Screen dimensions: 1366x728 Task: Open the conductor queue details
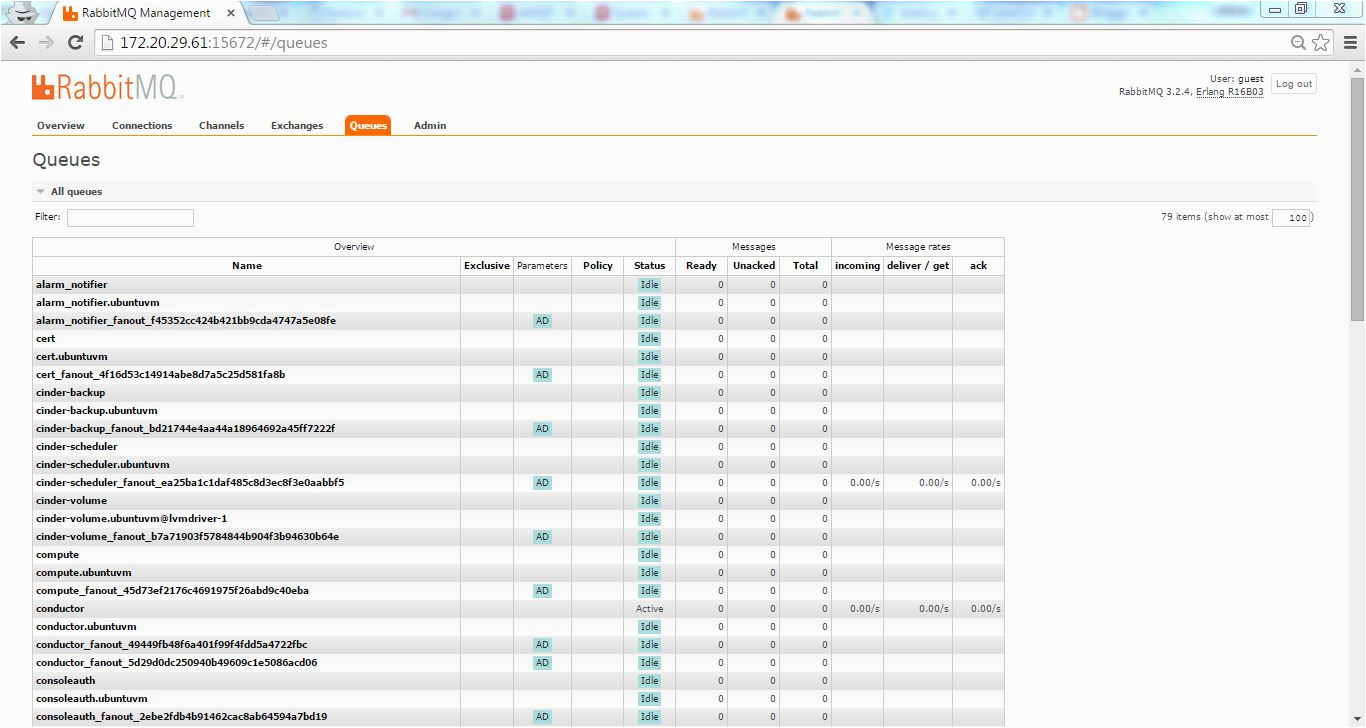tap(60, 609)
